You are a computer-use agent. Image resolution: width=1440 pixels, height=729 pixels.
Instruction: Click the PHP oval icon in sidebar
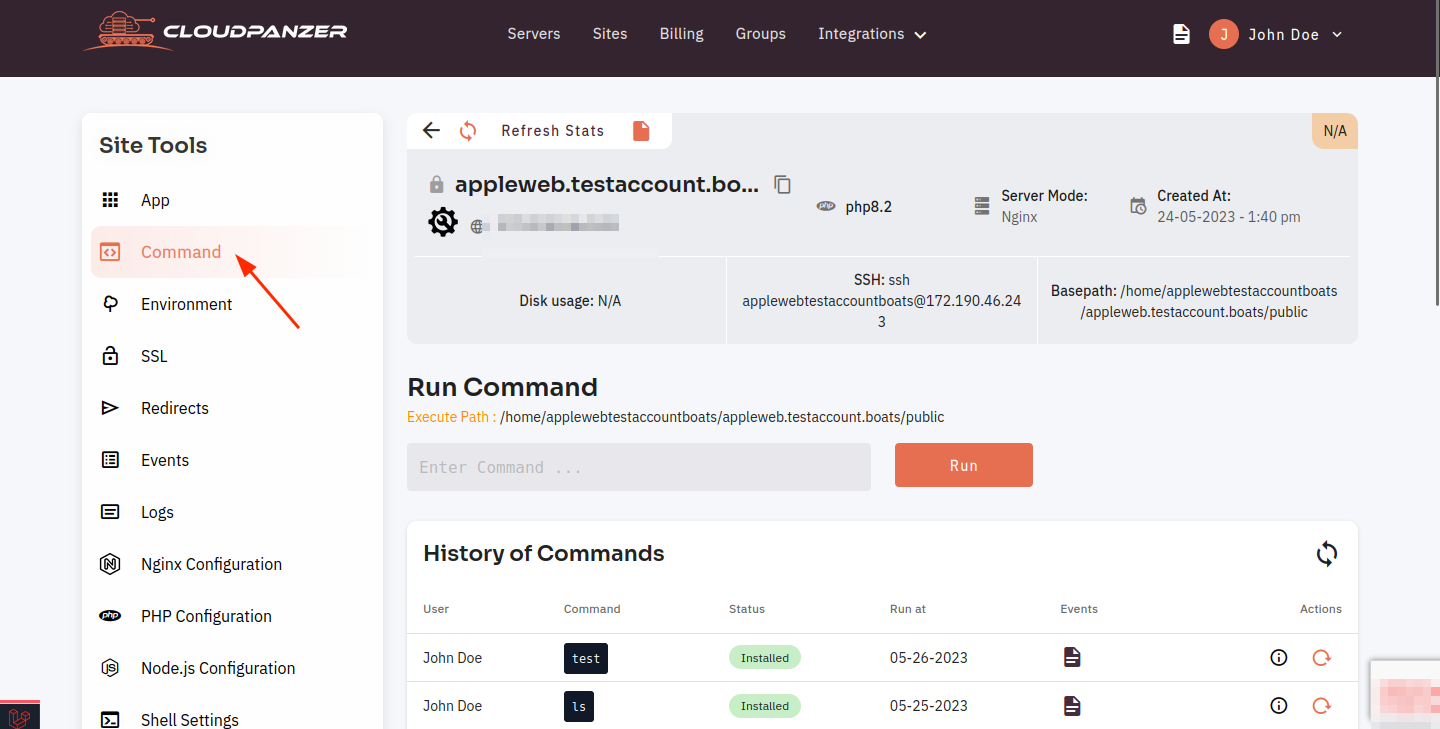point(111,616)
